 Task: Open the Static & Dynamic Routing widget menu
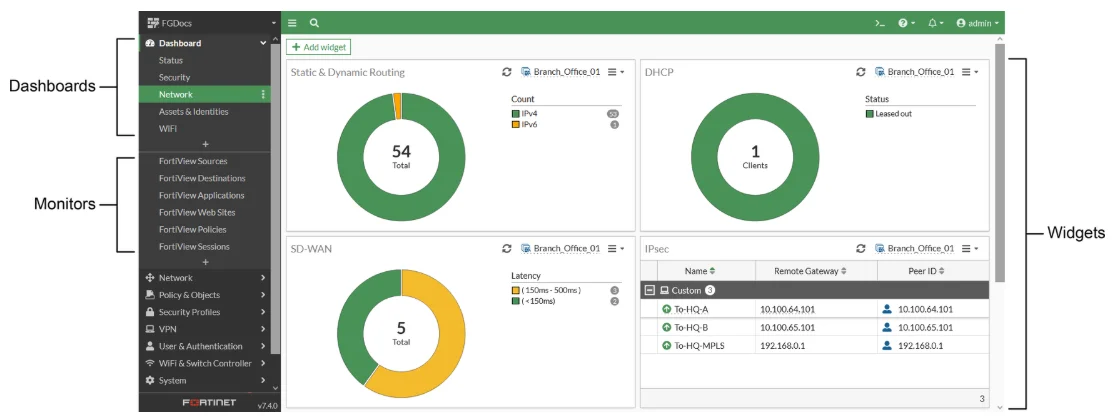tap(616, 72)
